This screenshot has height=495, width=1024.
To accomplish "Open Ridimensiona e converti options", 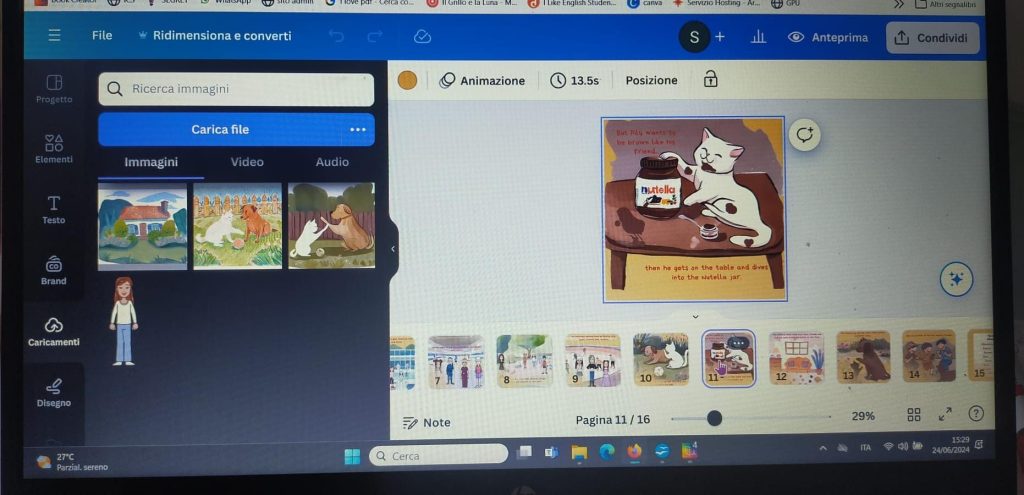I will click(x=215, y=36).
